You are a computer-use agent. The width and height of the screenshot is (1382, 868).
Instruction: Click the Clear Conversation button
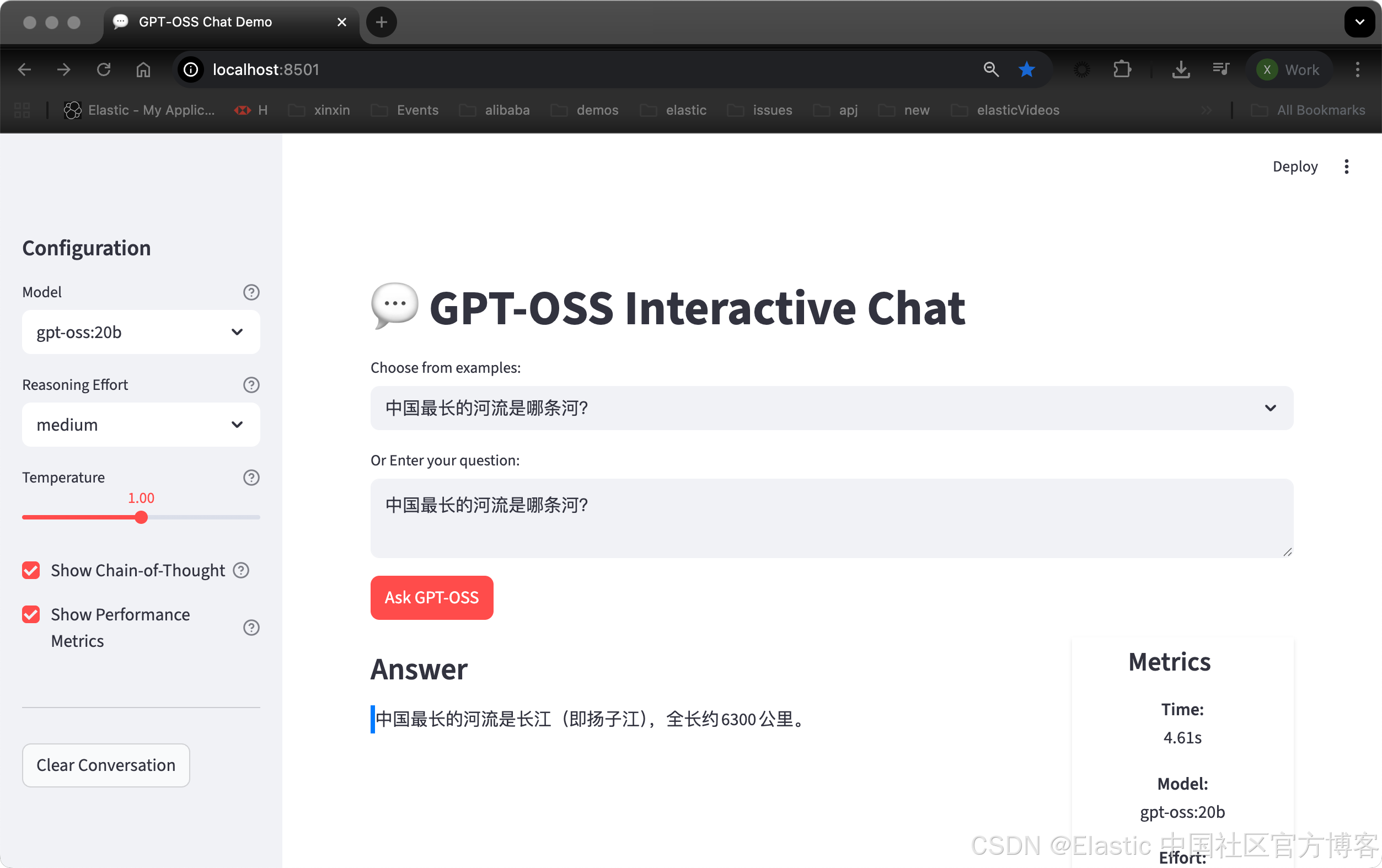tap(105, 765)
